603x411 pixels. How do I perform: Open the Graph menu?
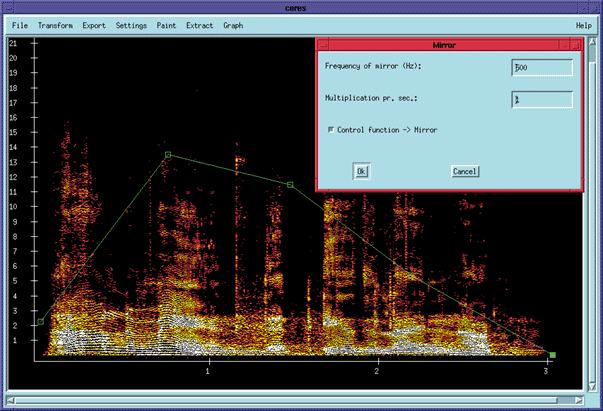(233, 25)
